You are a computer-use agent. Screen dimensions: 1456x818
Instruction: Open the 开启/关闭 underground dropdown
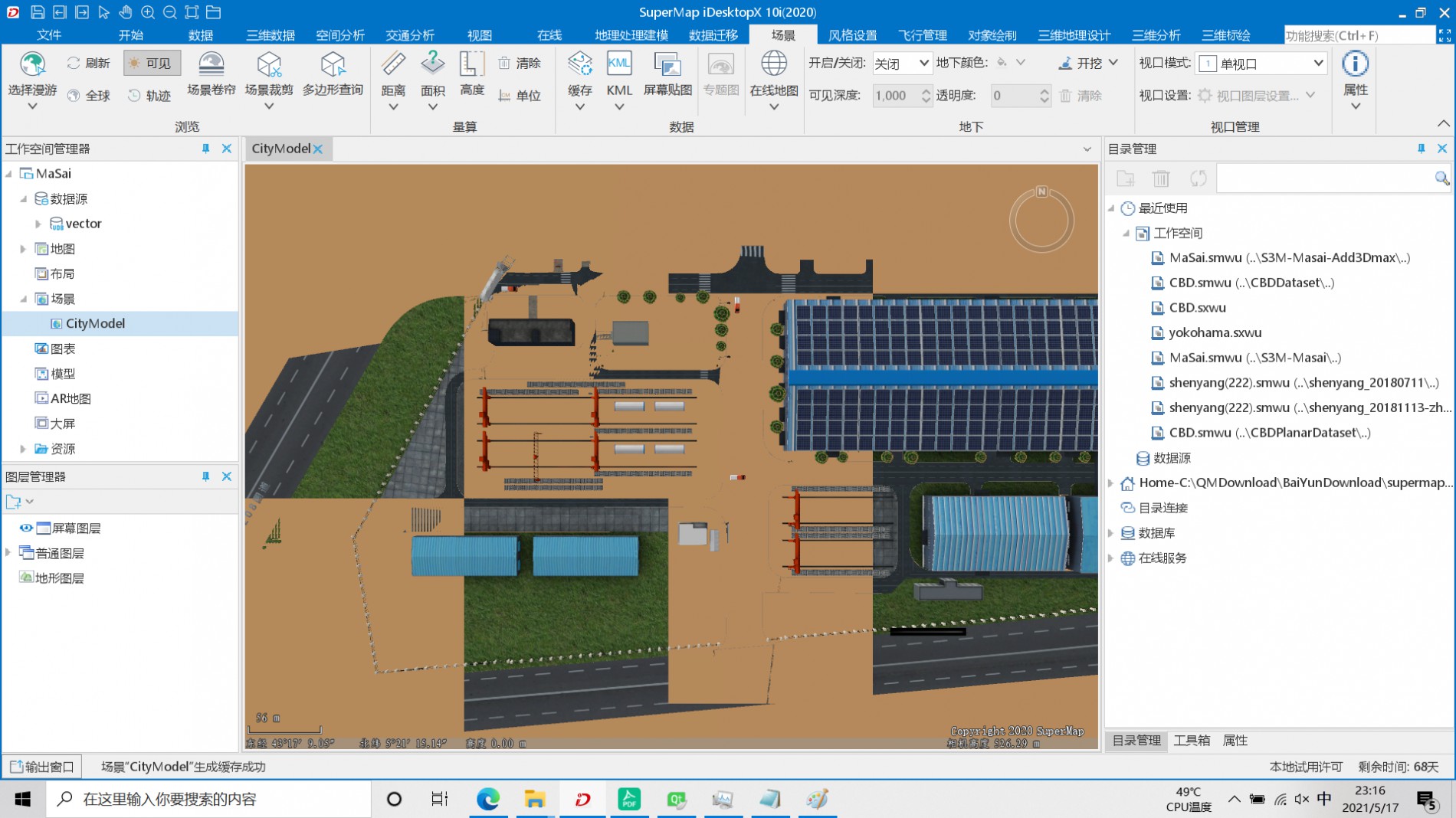point(902,63)
